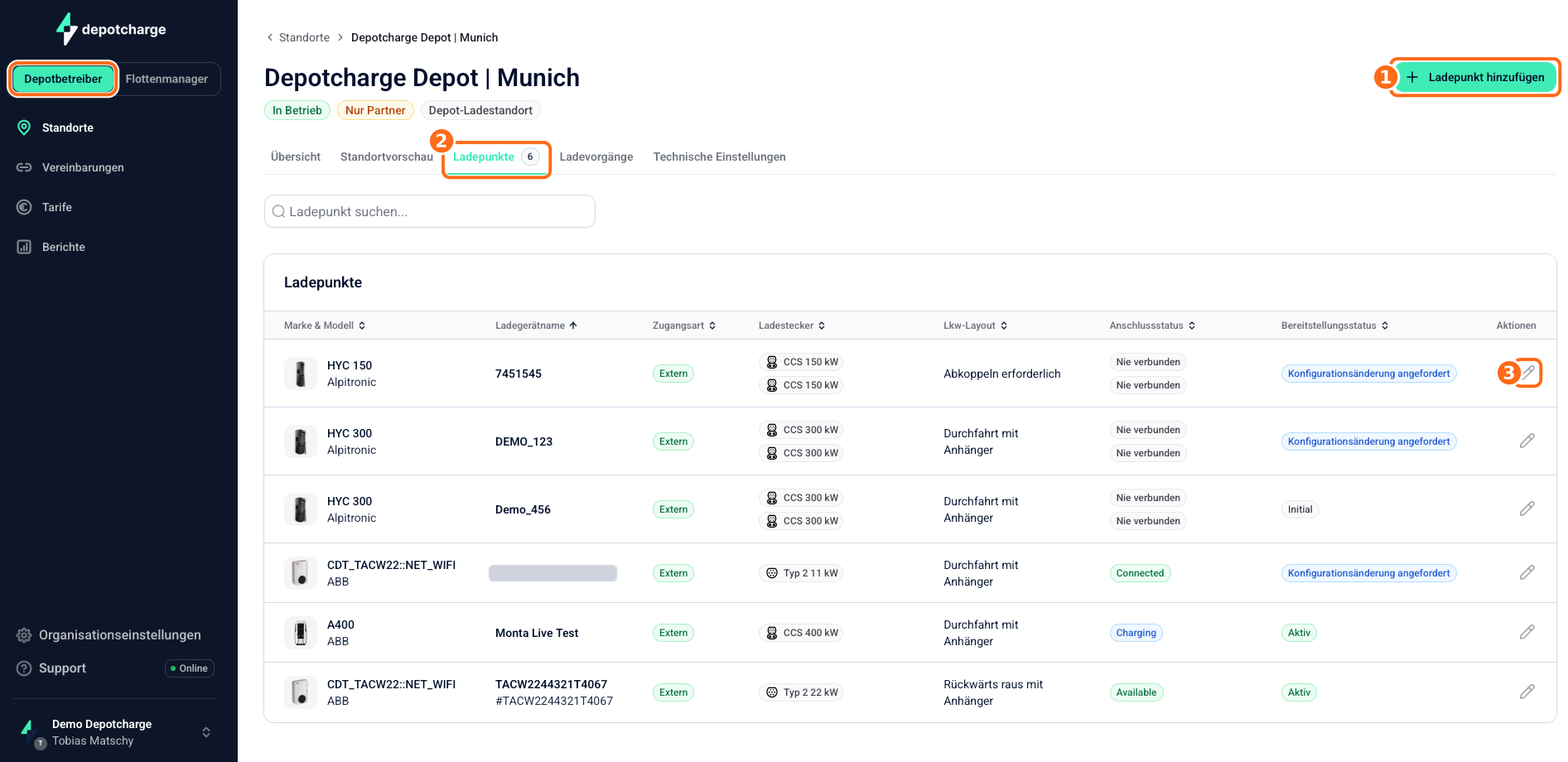The width and height of the screenshot is (1568, 762).
Task: Click the Support help icon
Action: pyautogui.click(x=24, y=668)
